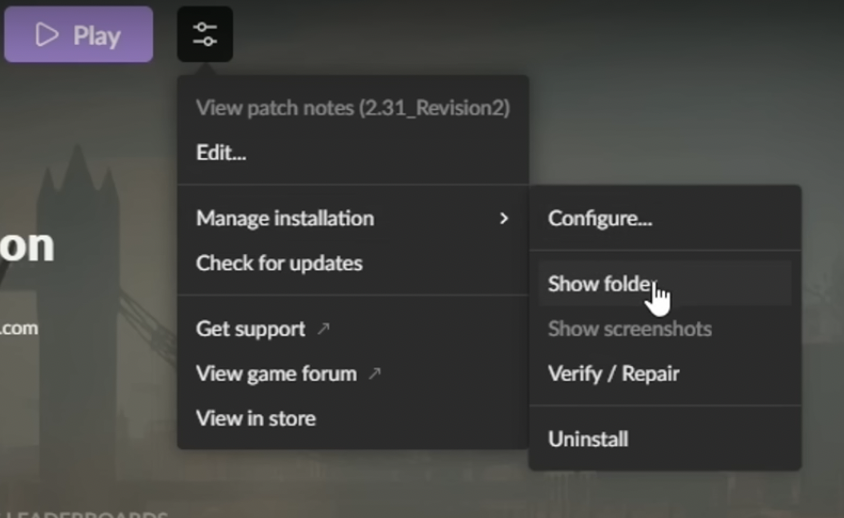Click Show folder in the submenu
Viewport: 844px width, 518px height.
[600, 284]
